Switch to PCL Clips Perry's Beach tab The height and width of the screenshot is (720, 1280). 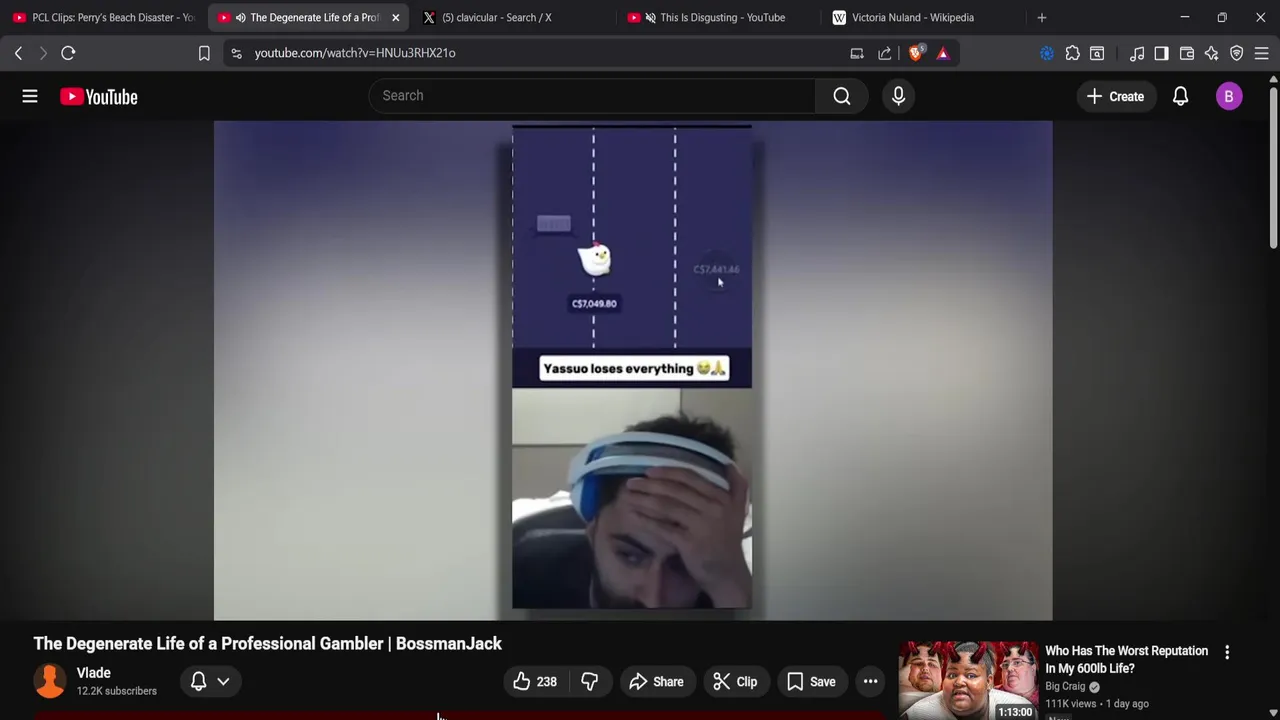[103, 17]
